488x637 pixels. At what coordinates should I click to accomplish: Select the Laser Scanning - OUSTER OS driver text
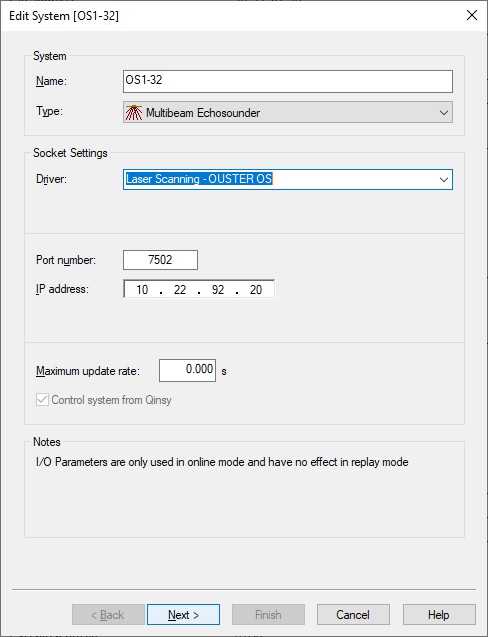point(199,179)
